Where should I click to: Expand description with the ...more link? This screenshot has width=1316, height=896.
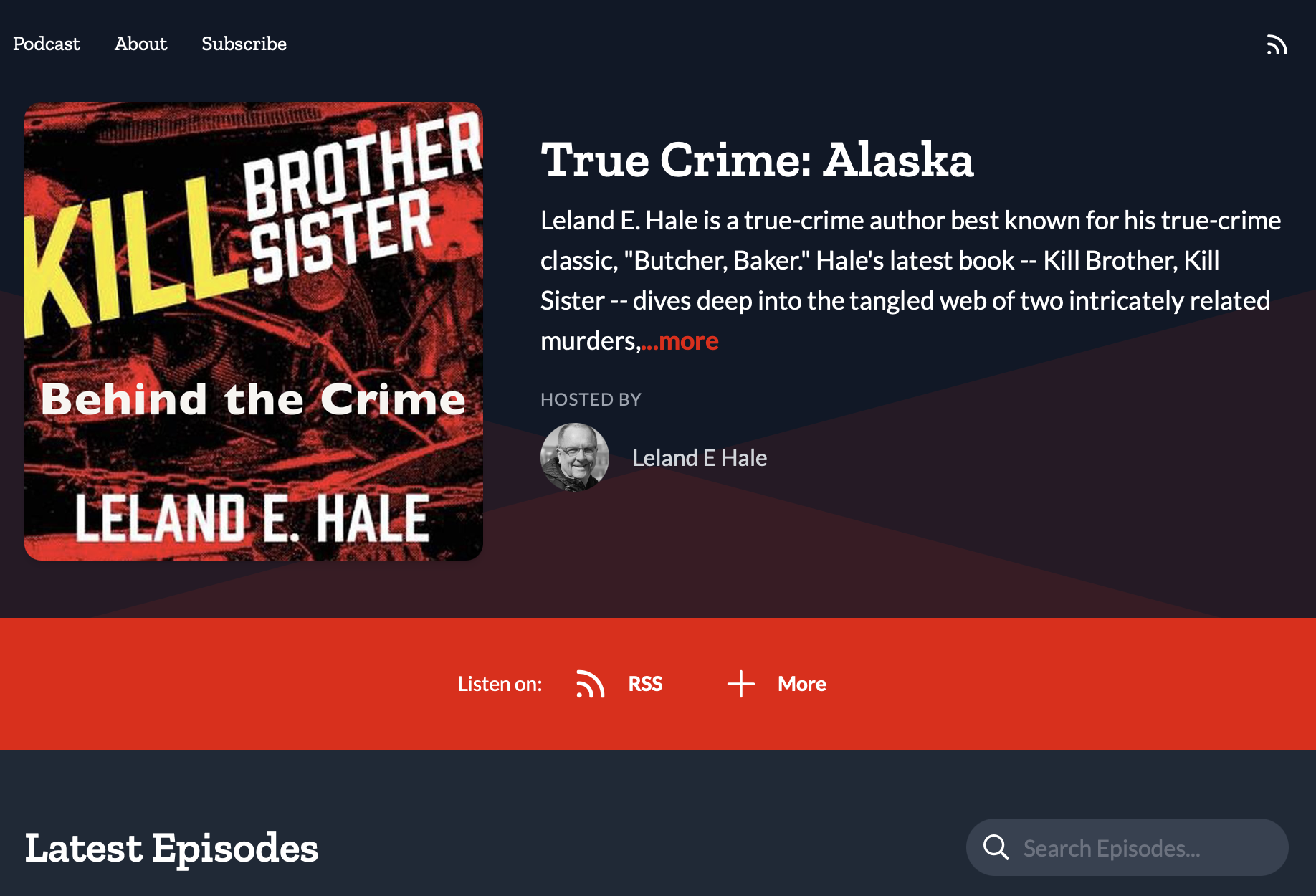[680, 341]
